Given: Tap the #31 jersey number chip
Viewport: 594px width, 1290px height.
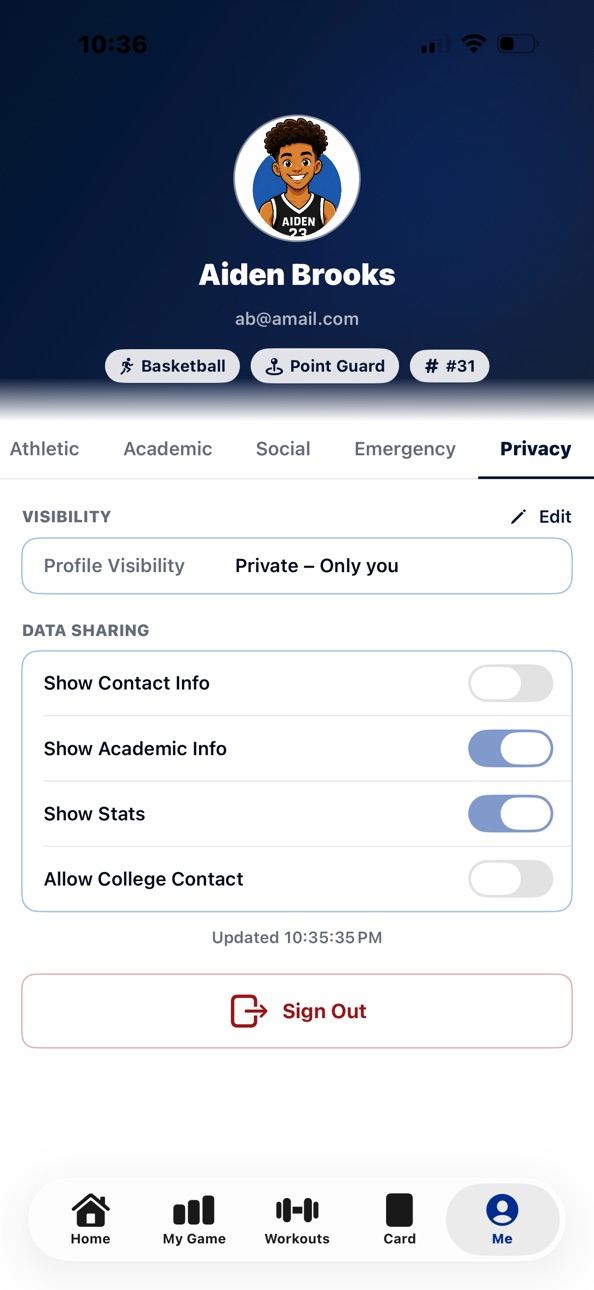Looking at the screenshot, I should tap(450, 366).
